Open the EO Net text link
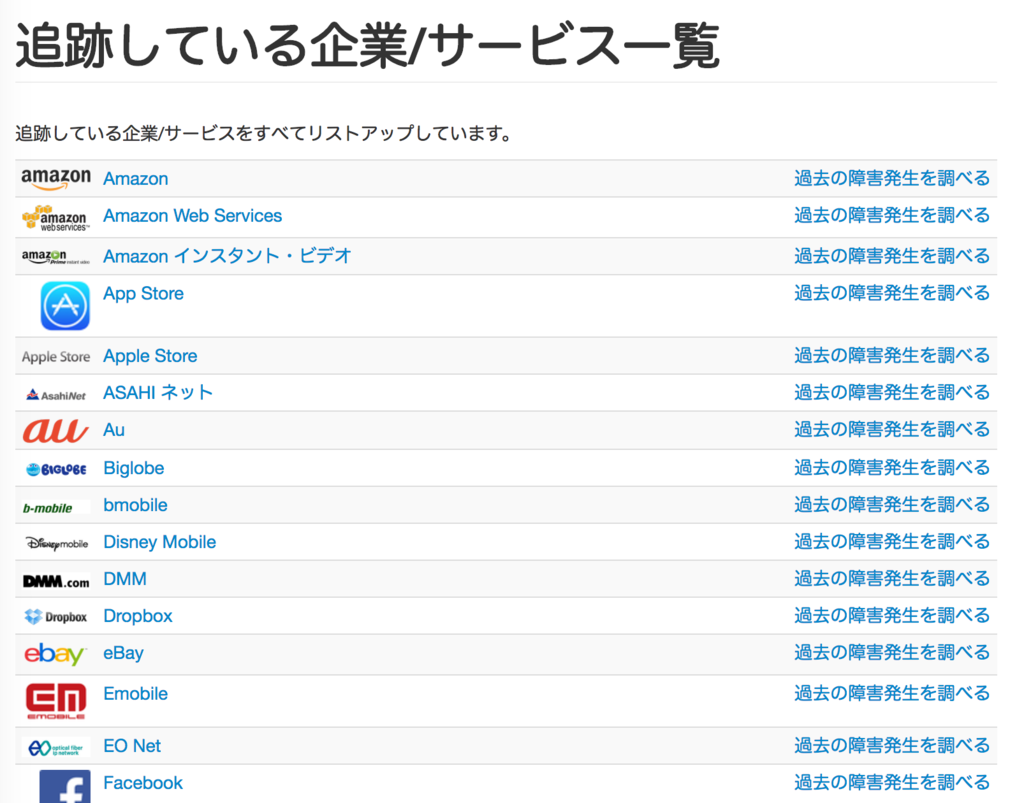This screenshot has height=803, width=1024. coord(132,746)
